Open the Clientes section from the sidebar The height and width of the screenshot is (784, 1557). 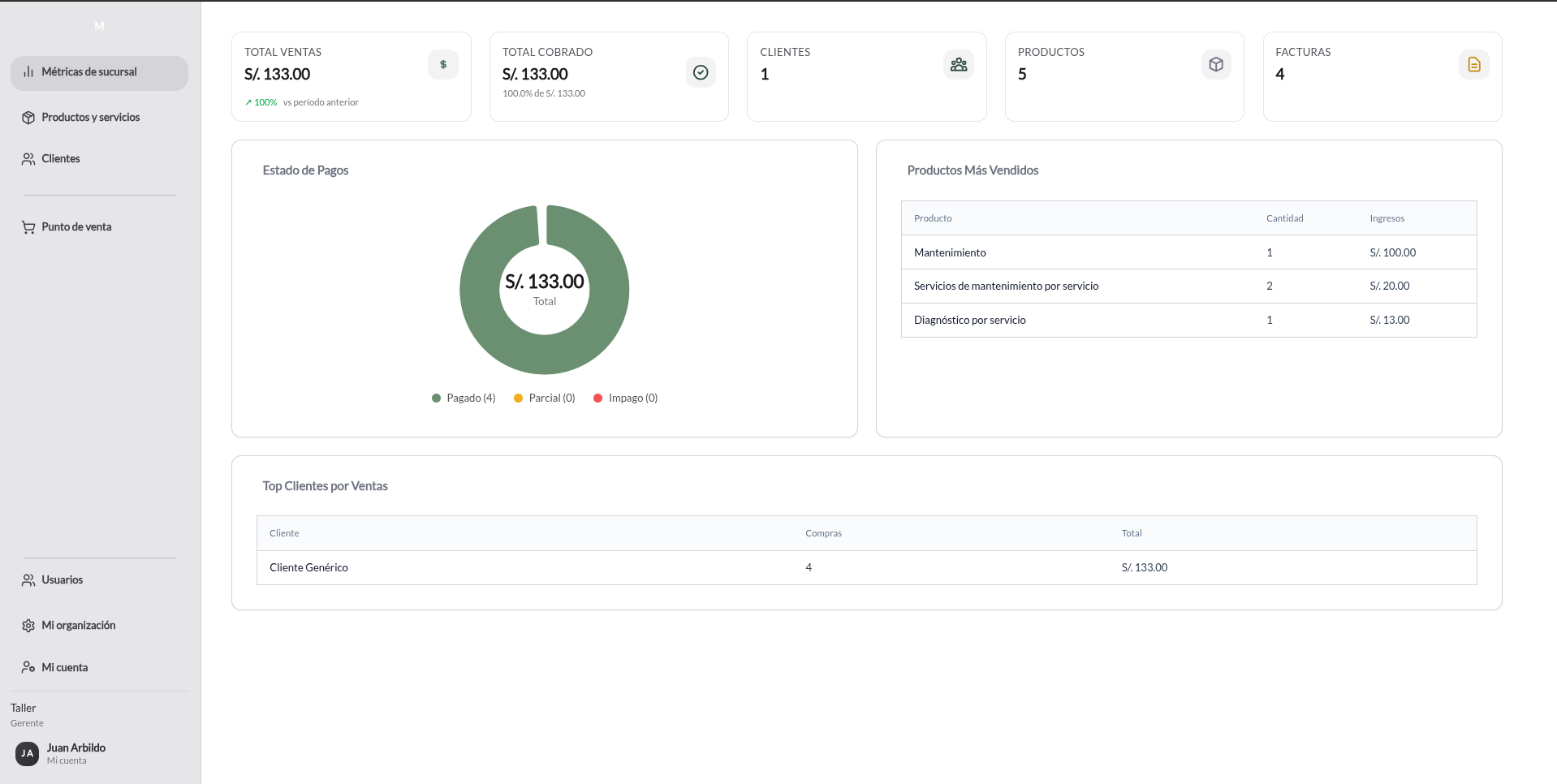pyautogui.click(x=61, y=158)
